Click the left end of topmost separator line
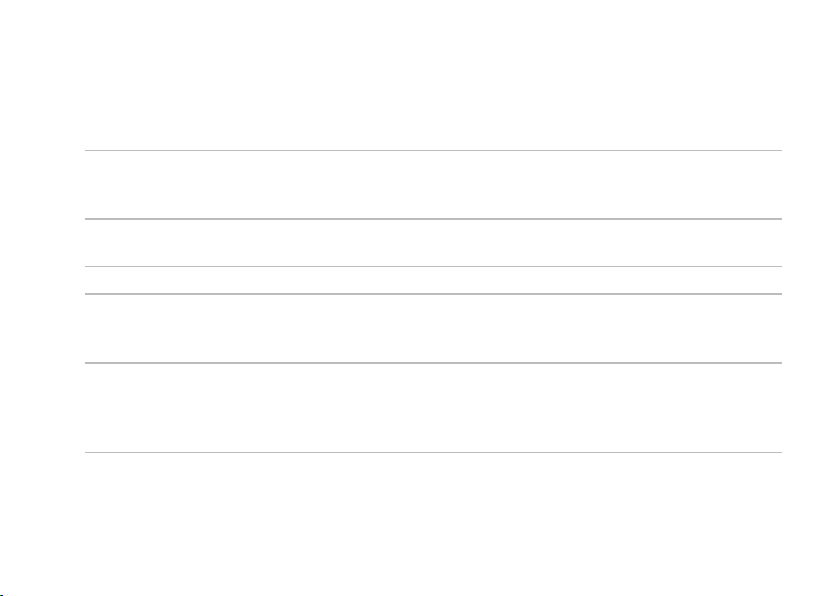The image size is (840, 596). (87, 150)
